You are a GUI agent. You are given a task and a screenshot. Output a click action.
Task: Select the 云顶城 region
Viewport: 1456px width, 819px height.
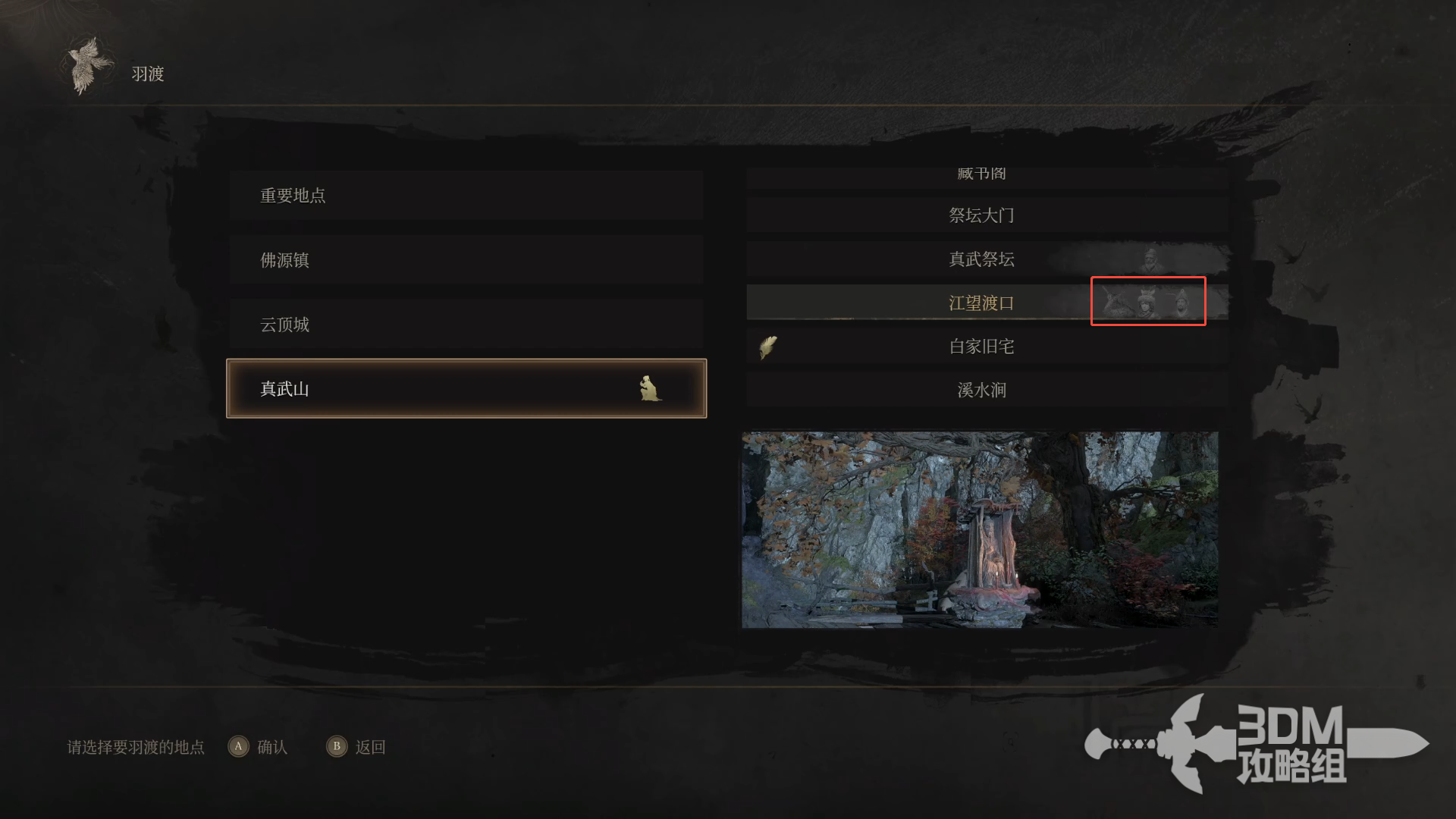point(466,325)
